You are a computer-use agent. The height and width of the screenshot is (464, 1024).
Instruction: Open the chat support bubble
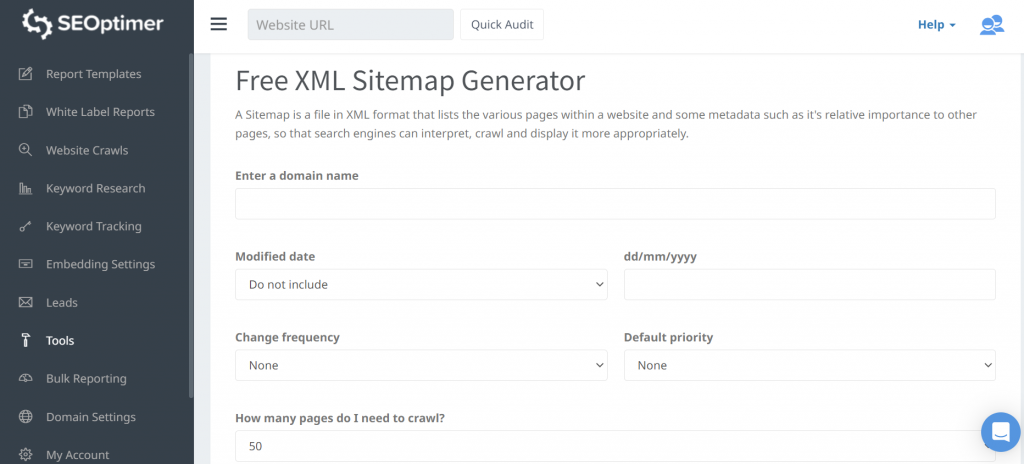click(999, 432)
